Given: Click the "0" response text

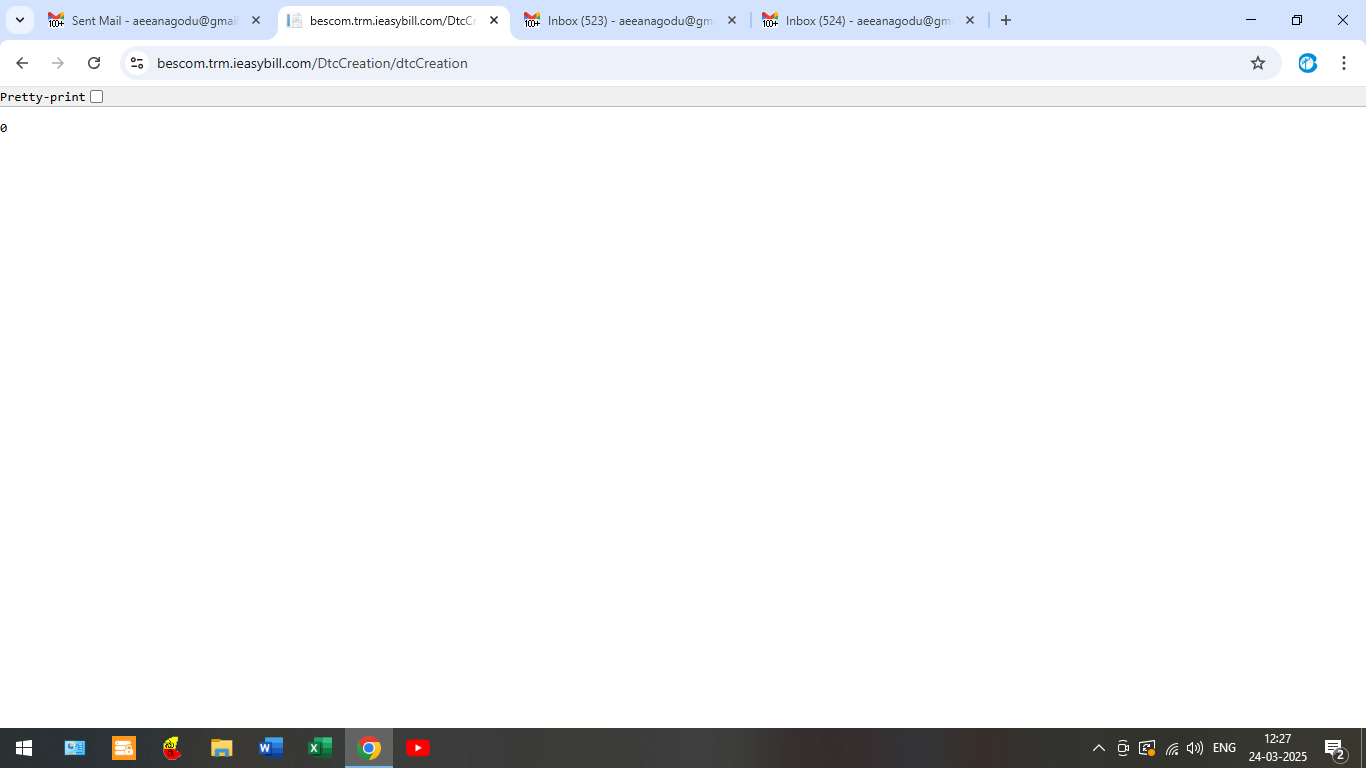Looking at the screenshot, I should 4,128.
